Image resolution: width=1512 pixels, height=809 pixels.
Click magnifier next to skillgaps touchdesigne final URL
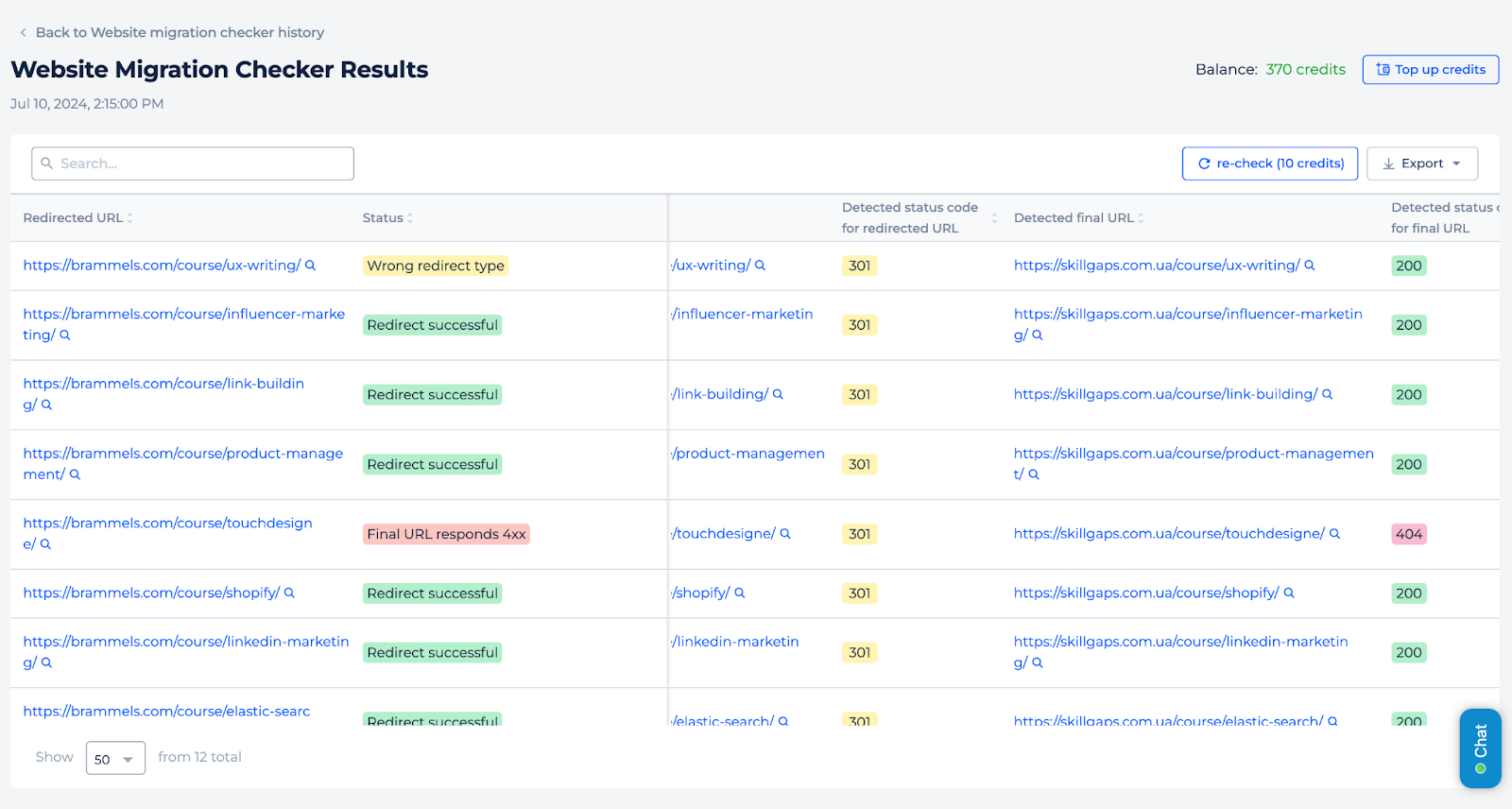(x=1335, y=534)
